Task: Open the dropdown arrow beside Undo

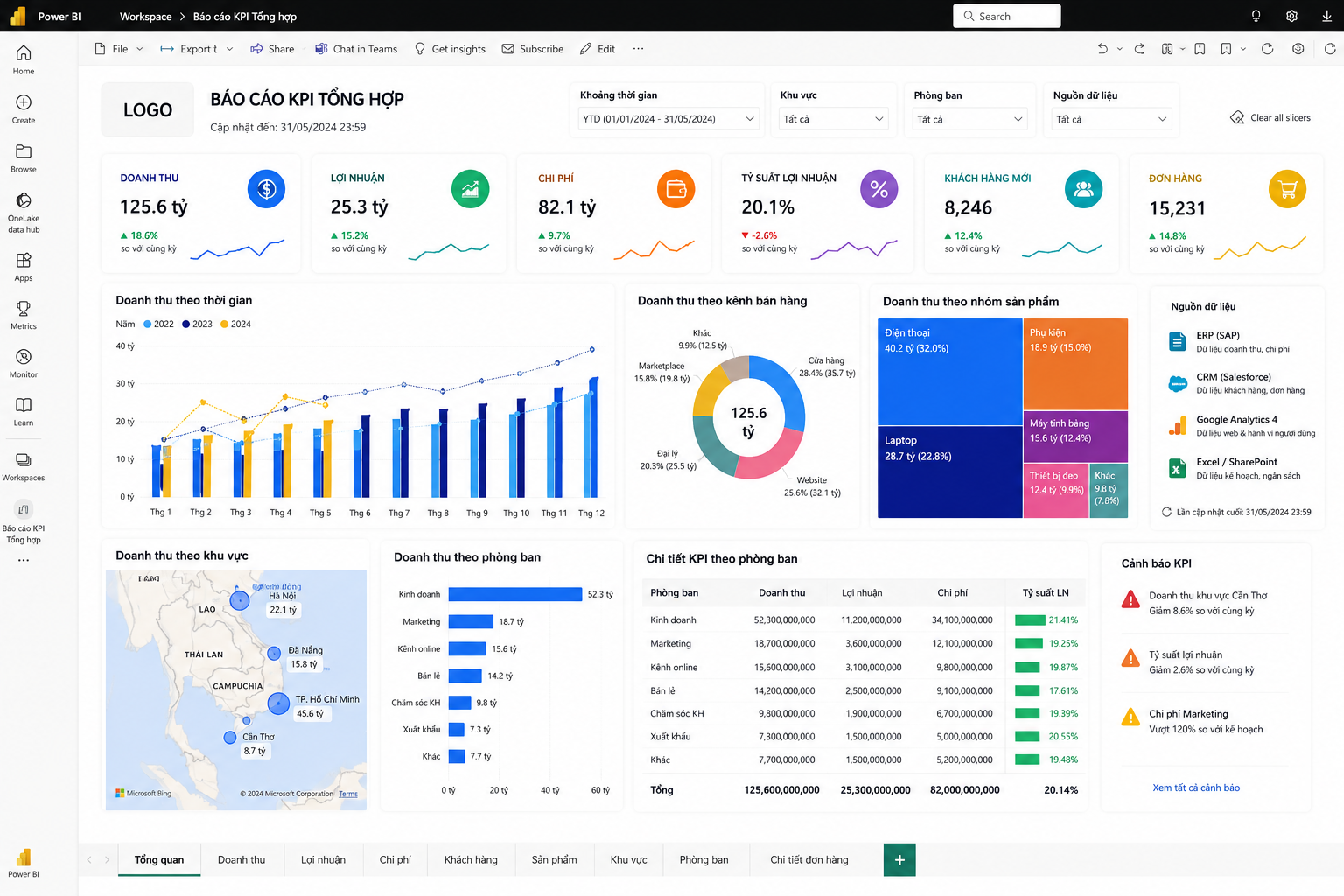Action: coord(1120,49)
